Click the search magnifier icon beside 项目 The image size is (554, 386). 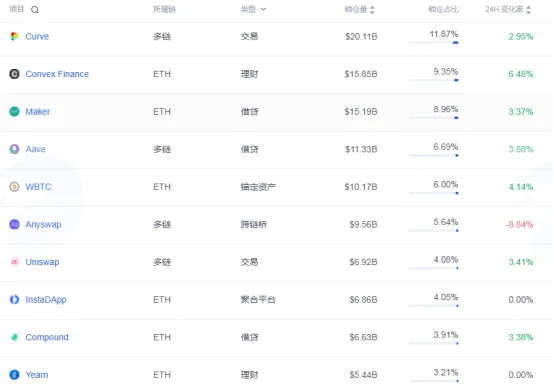pos(35,10)
